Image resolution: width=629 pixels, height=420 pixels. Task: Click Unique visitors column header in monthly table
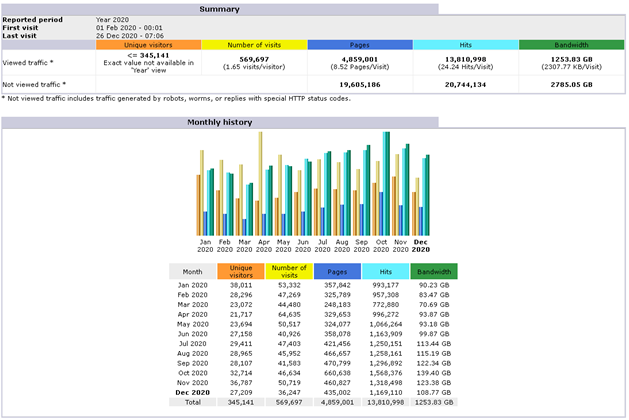click(x=240, y=270)
